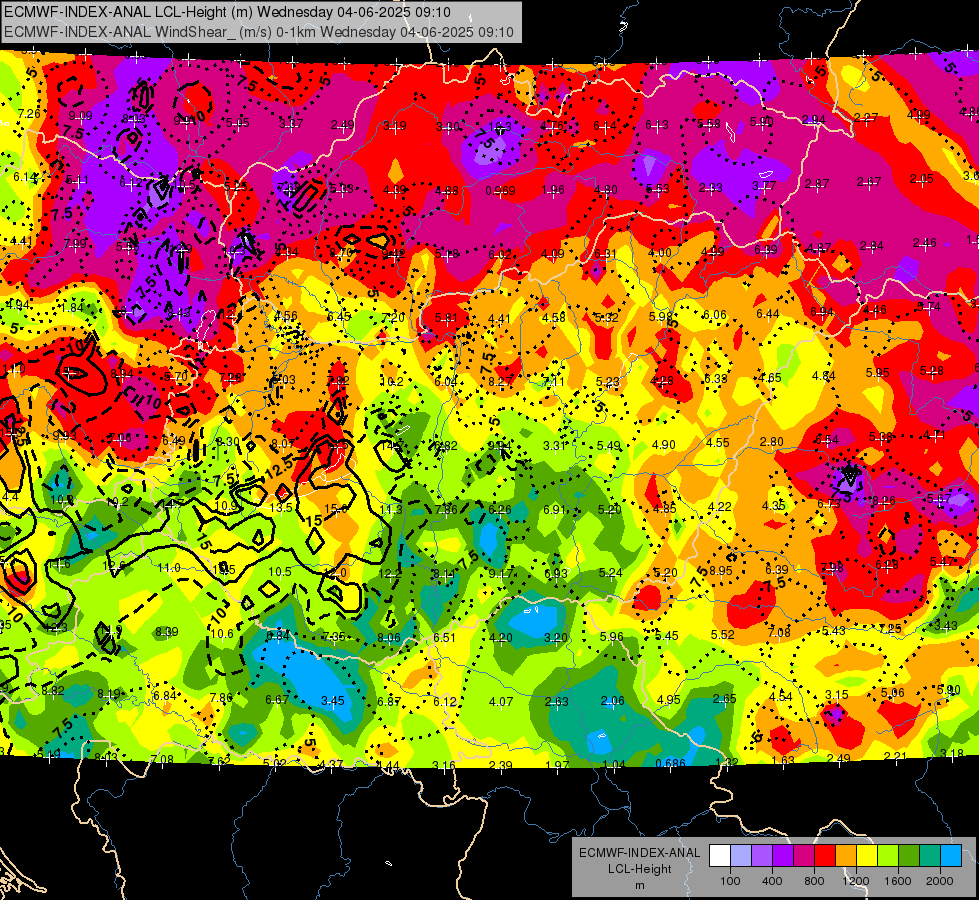This screenshot has height=900, width=979.
Task: Click the teal legend swatch left of 2000
Action: point(930,856)
